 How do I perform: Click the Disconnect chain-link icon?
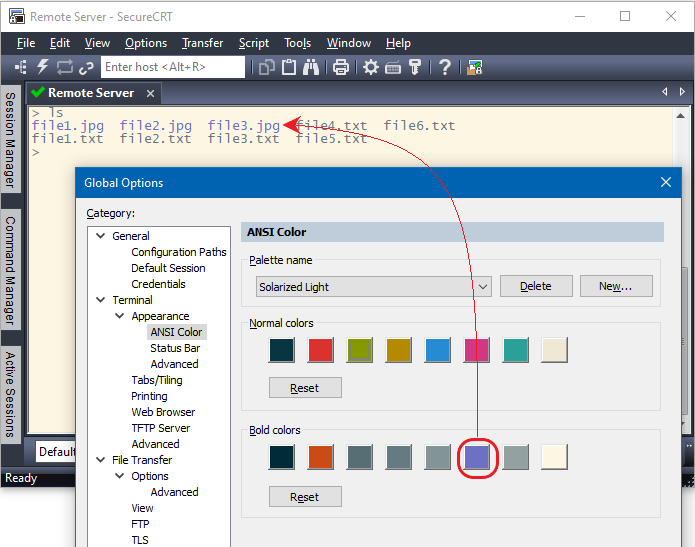pyautogui.click(x=86, y=67)
